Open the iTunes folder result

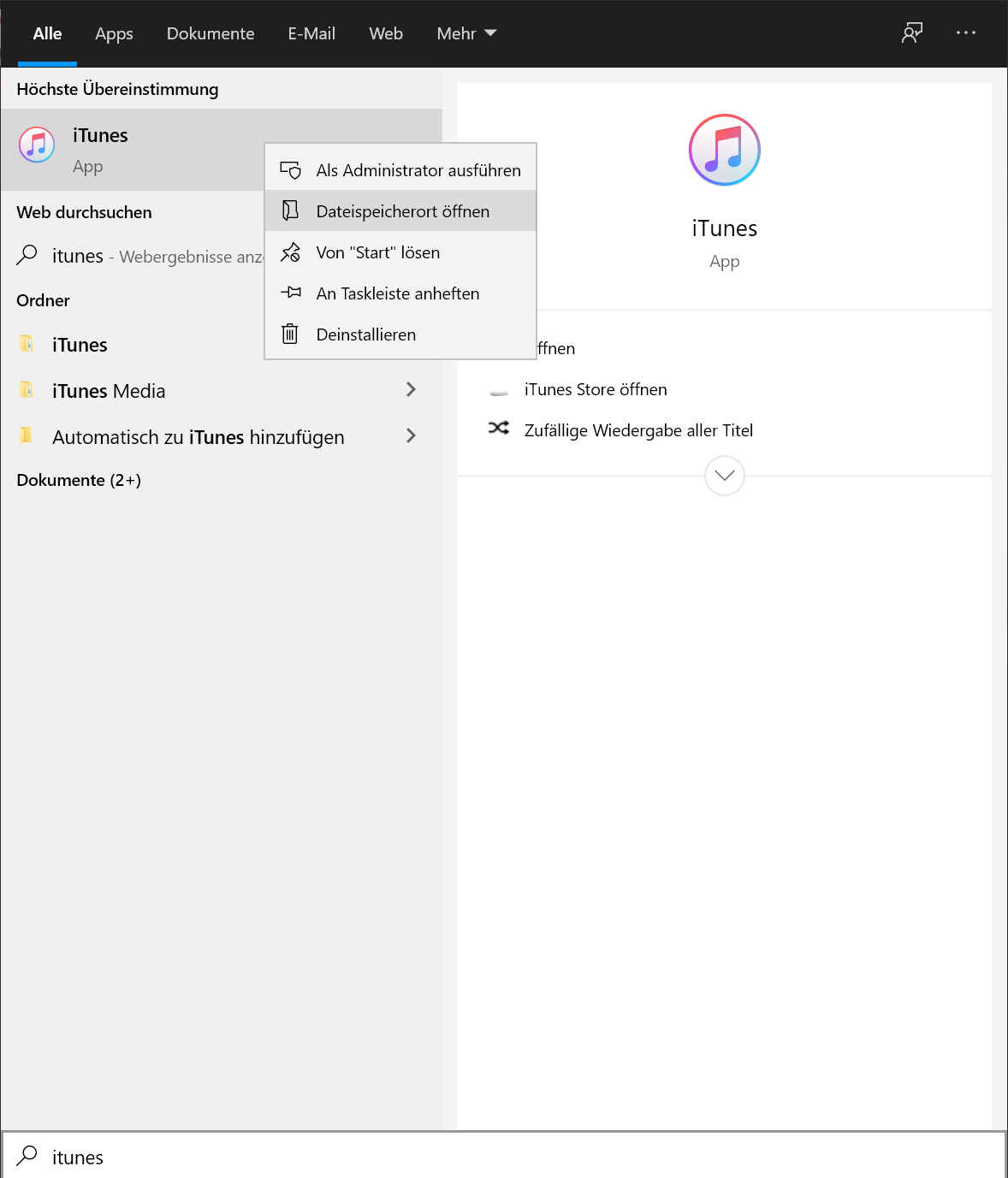click(x=133, y=345)
